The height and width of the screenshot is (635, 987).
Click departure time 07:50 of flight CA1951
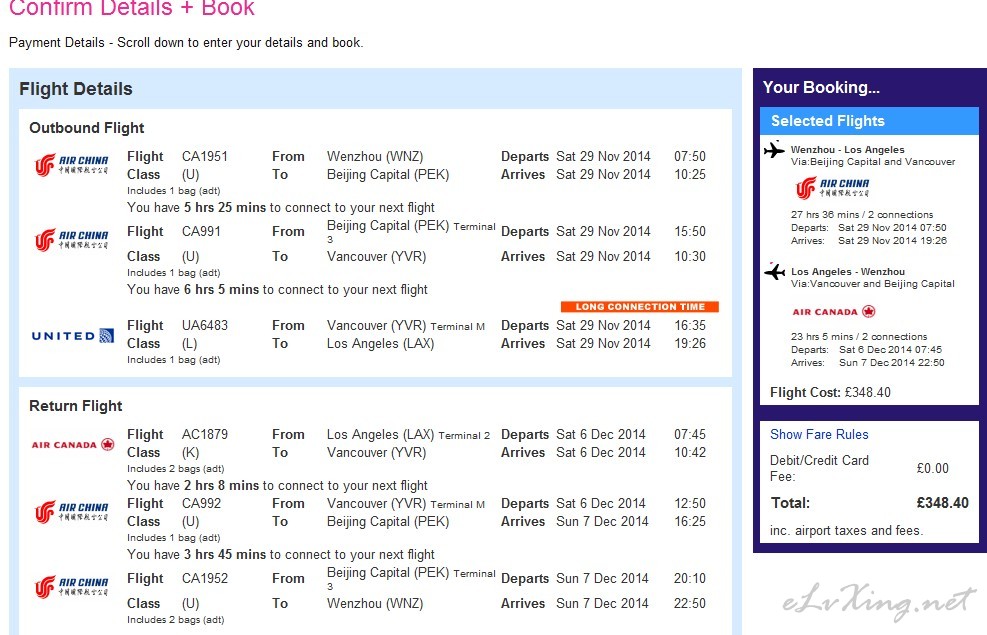tap(690, 156)
